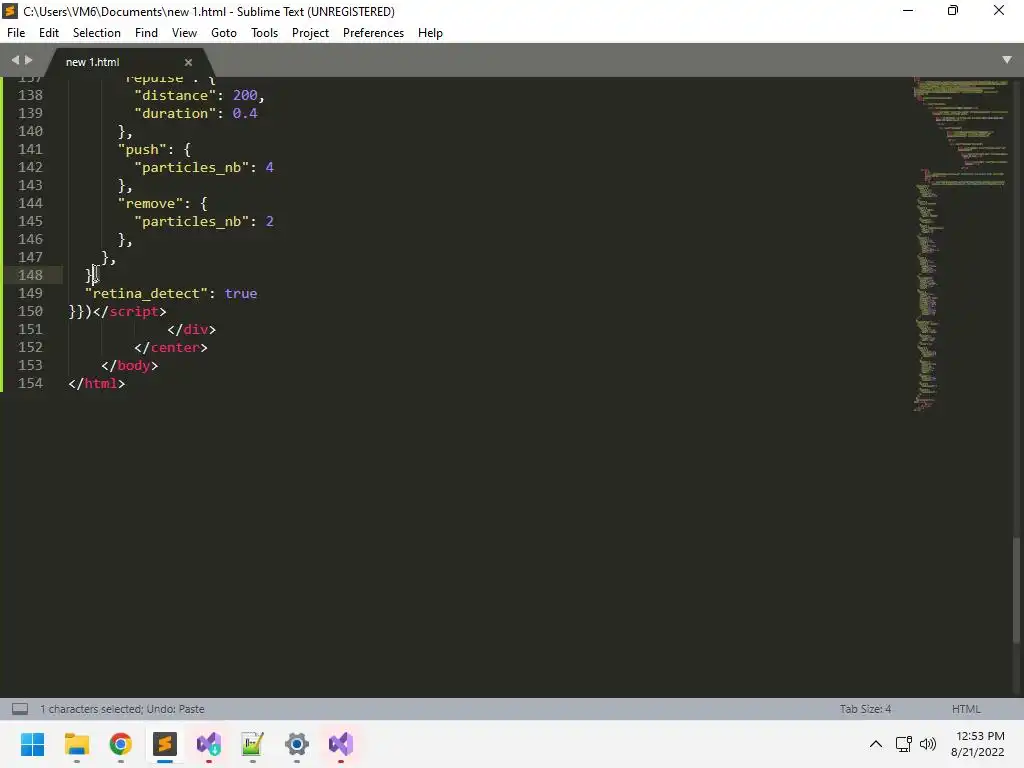Click the closing div tag
The height and width of the screenshot is (768, 1024).
tap(191, 329)
